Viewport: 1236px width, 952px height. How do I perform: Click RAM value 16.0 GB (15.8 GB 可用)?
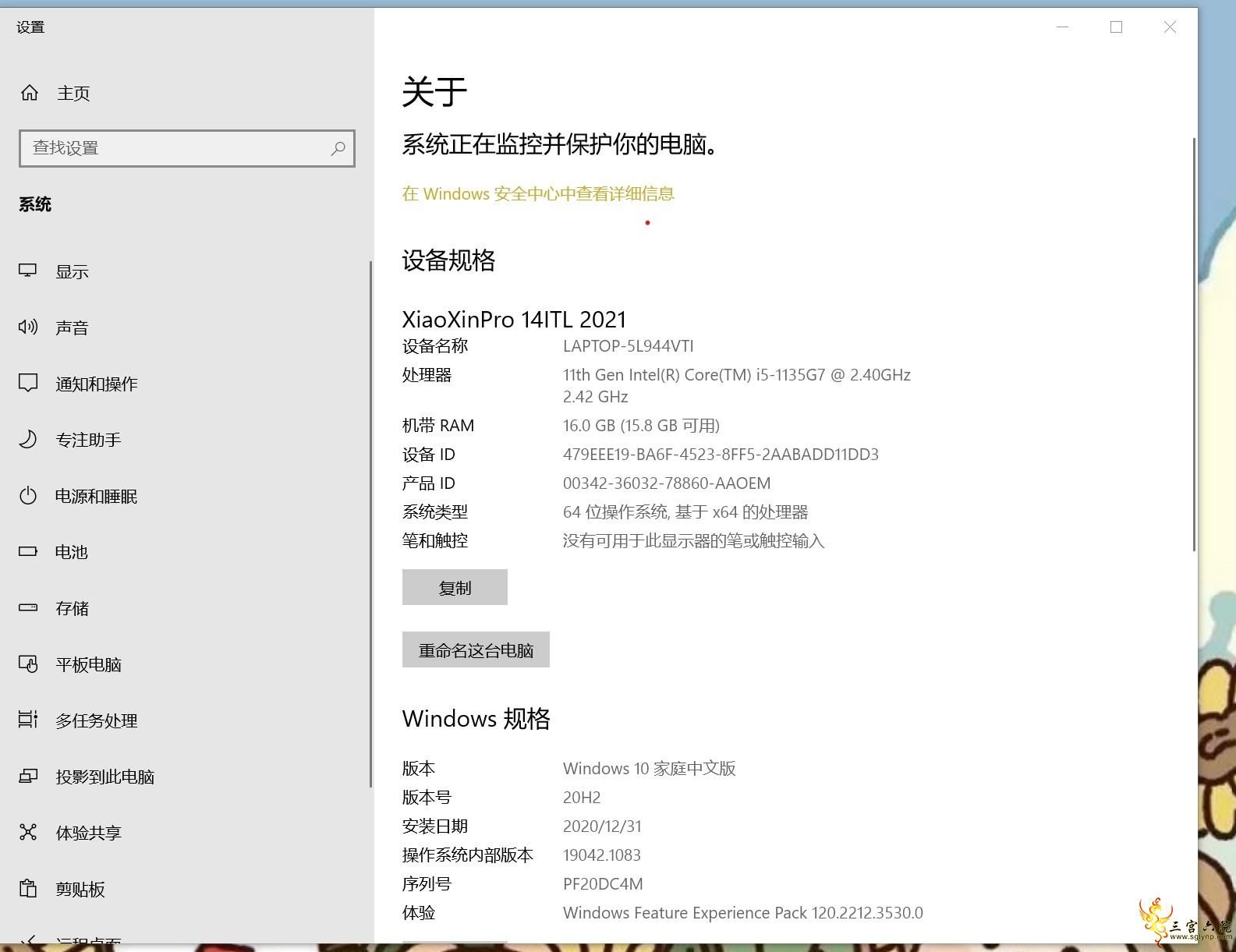641,426
